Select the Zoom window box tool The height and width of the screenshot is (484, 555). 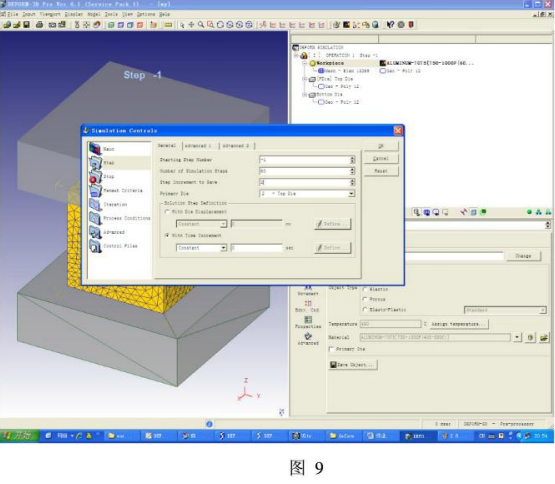[210, 25]
